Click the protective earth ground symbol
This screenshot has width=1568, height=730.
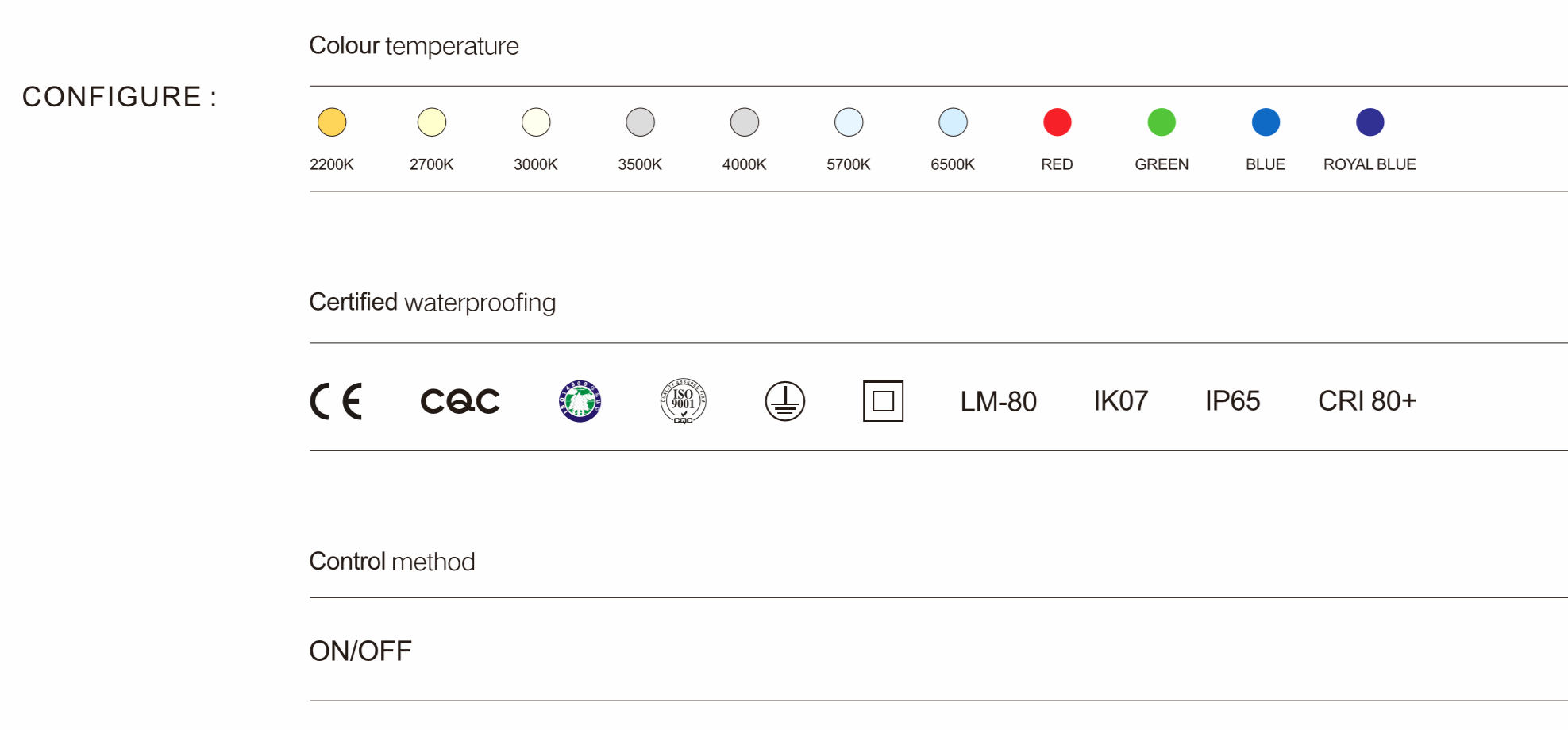(x=784, y=401)
